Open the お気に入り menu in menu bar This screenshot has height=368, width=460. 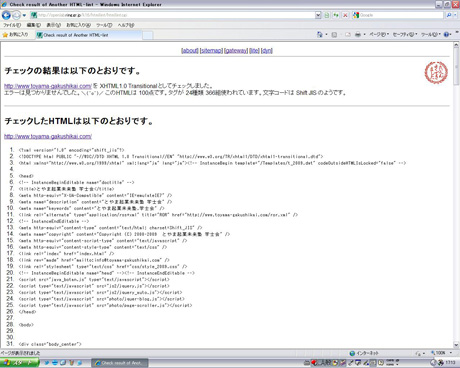(x=78, y=25)
